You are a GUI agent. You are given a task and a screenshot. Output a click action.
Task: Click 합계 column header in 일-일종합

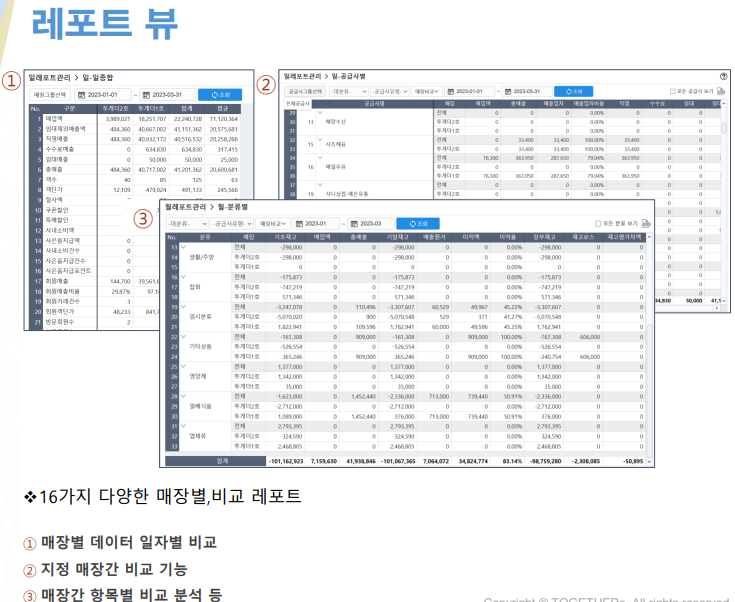187,109
